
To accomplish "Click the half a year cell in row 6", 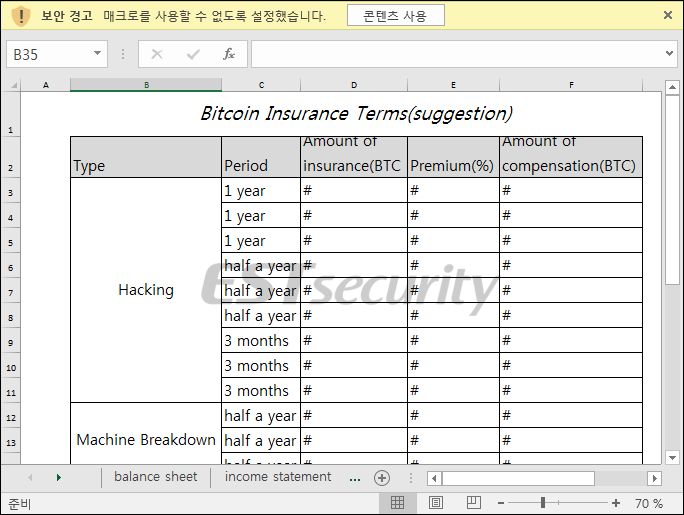I will pyautogui.click(x=261, y=265).
